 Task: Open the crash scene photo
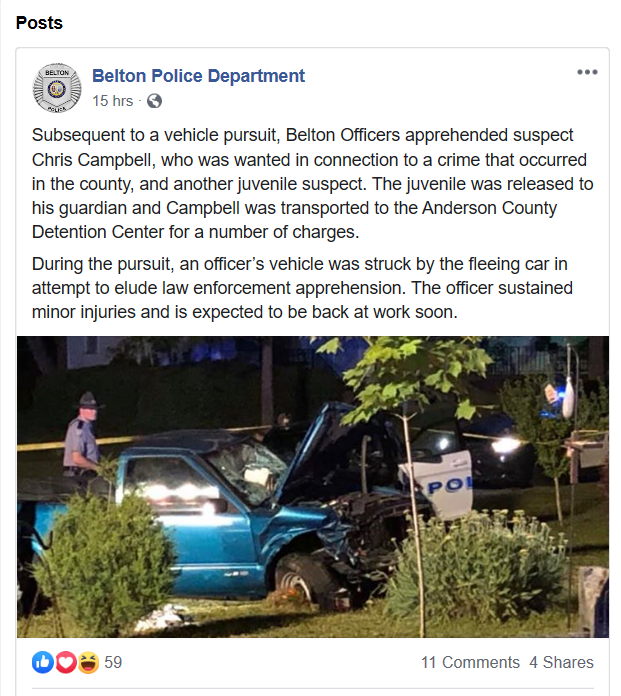(x=313, y=487)
